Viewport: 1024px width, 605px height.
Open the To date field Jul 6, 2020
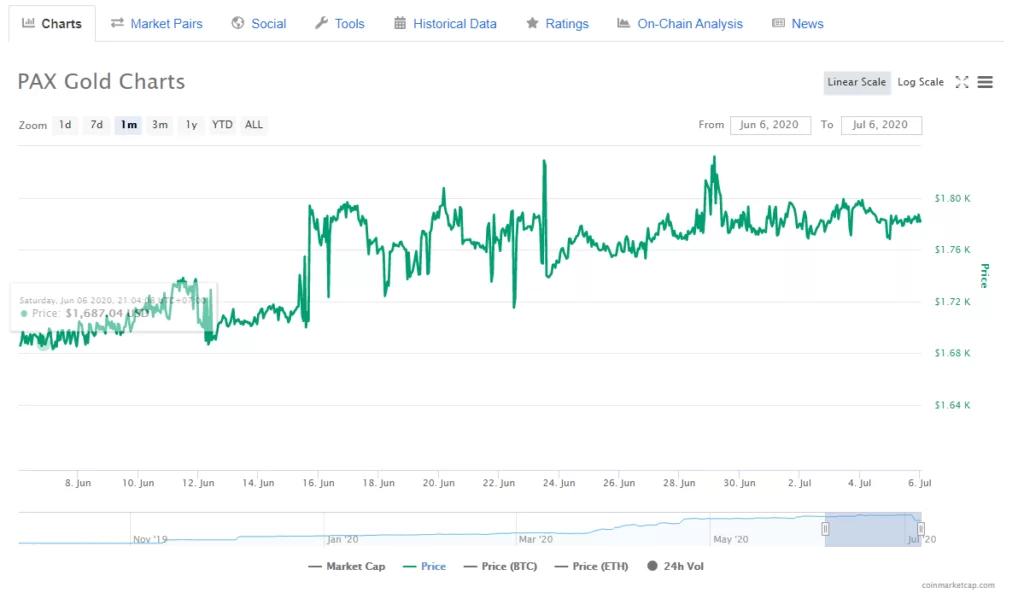(x=880, y=125)
